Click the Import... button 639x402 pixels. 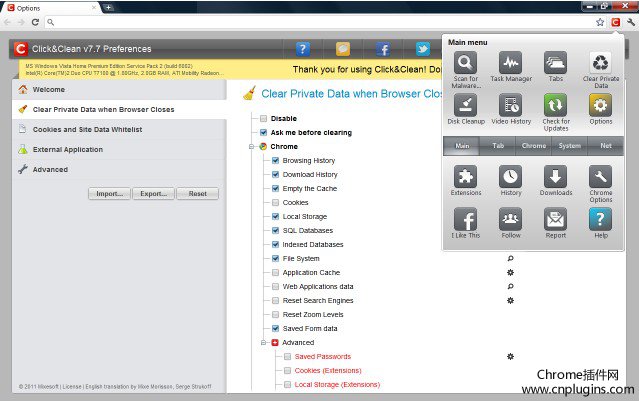pos(109,194)
